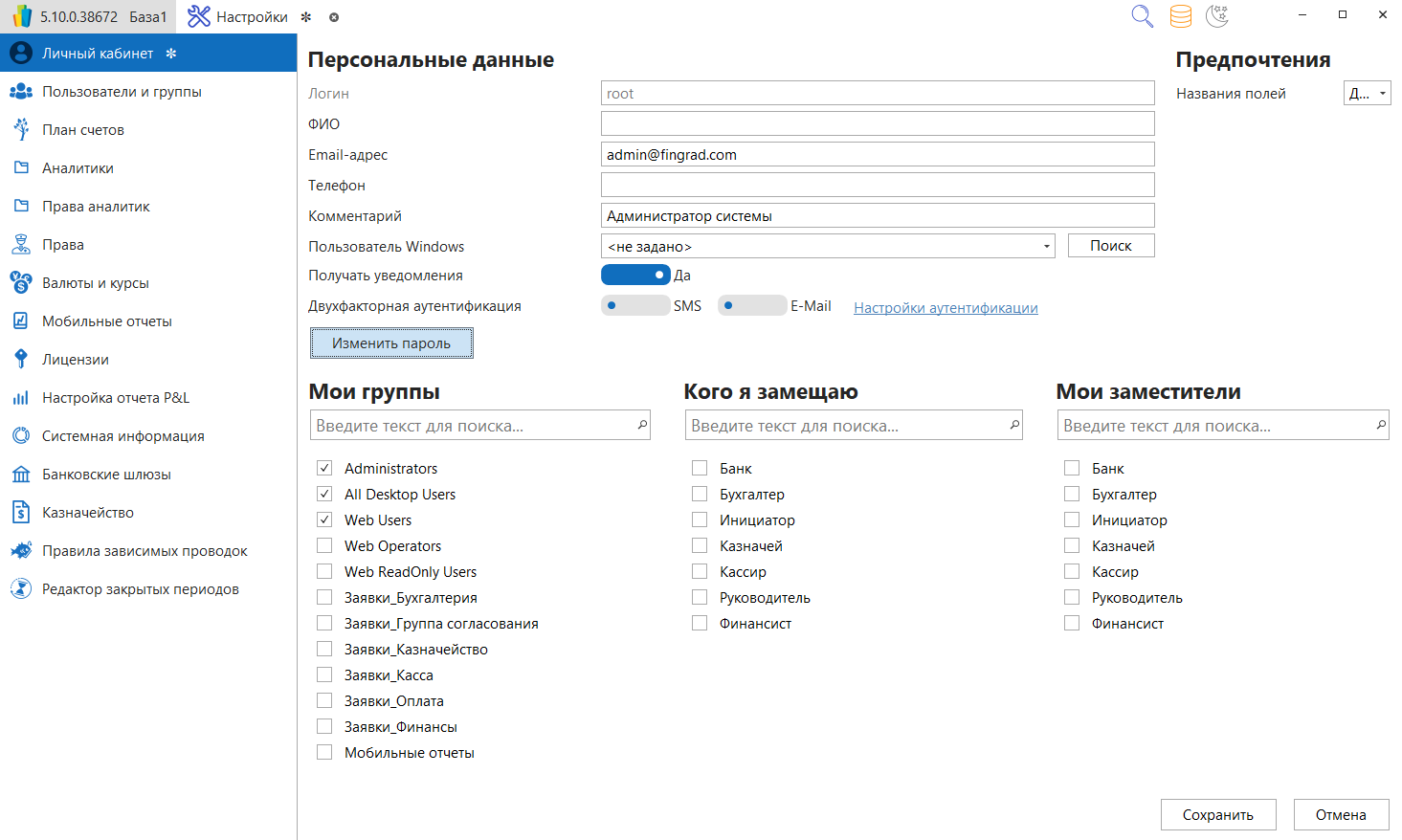Pin the Настройки tab using the snowflake icon
Screen dimensions: 1402x840
306,17
